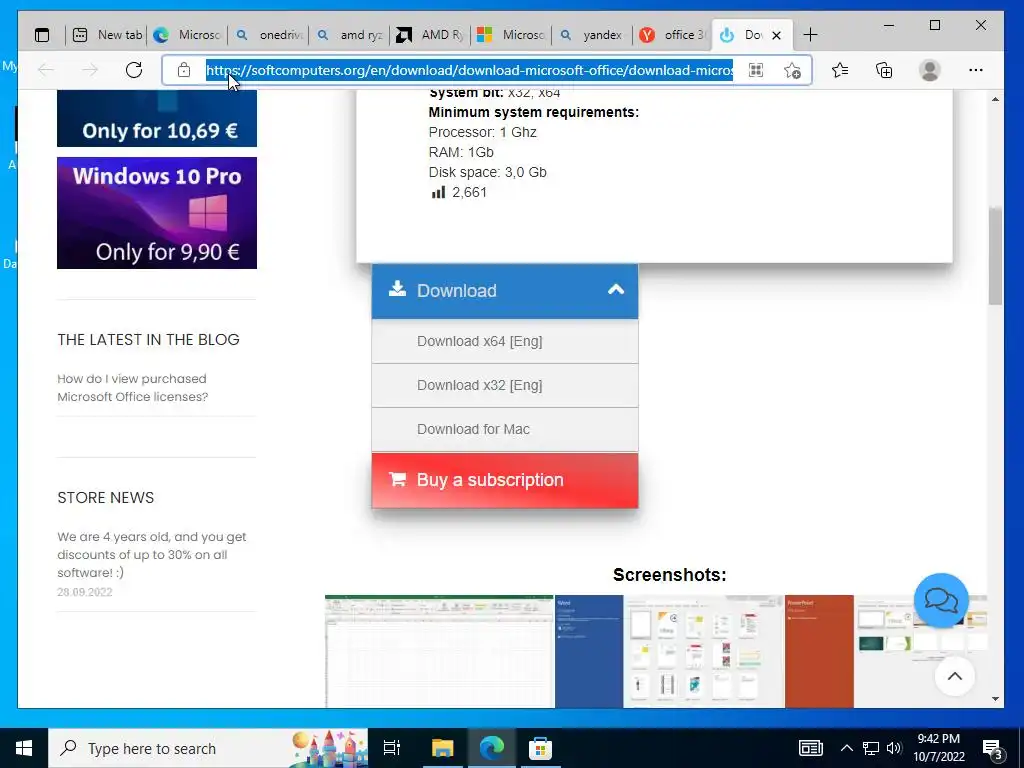Click the Microsoft Edge taskbar icon
Screen dimensions: 1024x768
click(x=492, y=748)
